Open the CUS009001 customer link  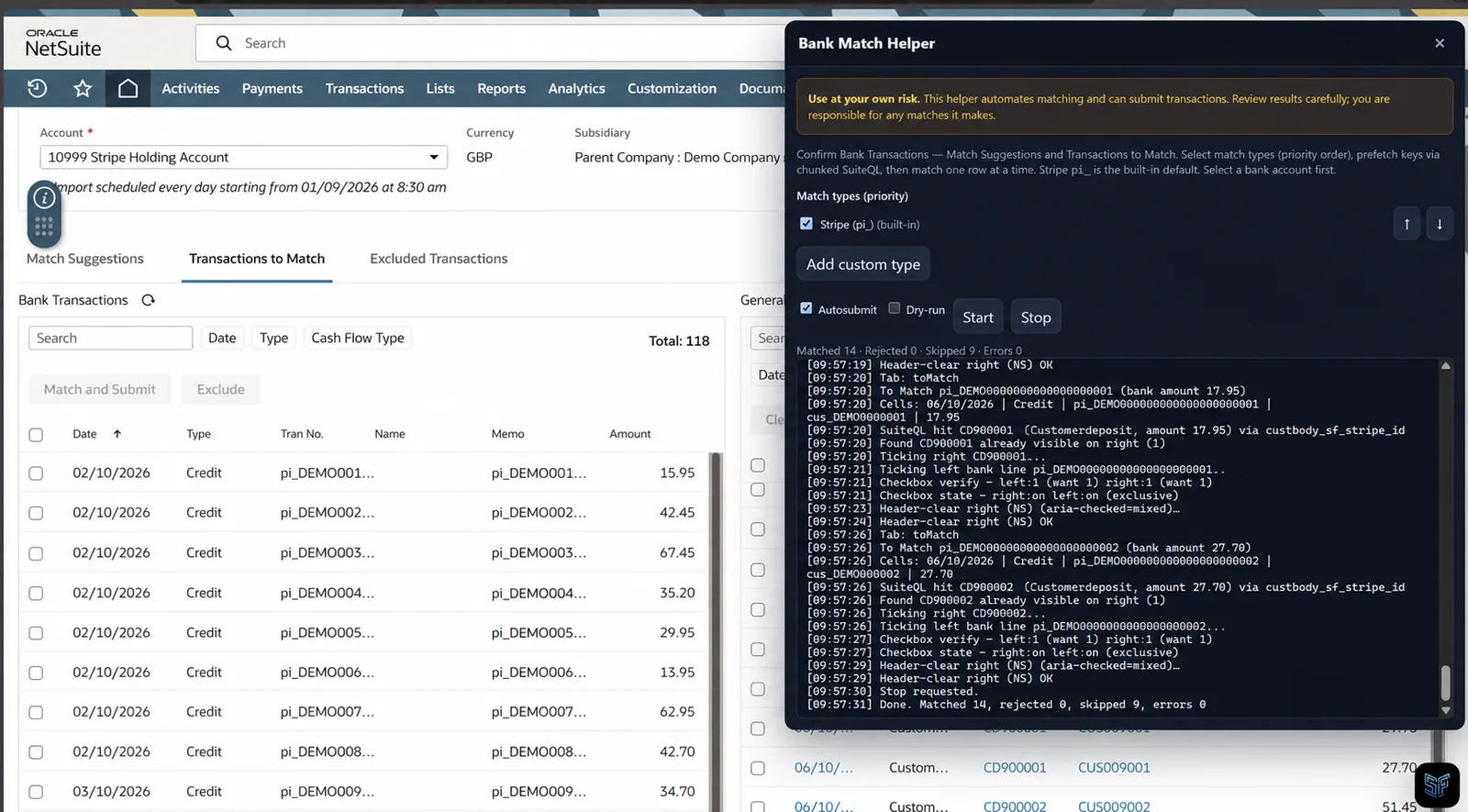tap(1114, 768)
